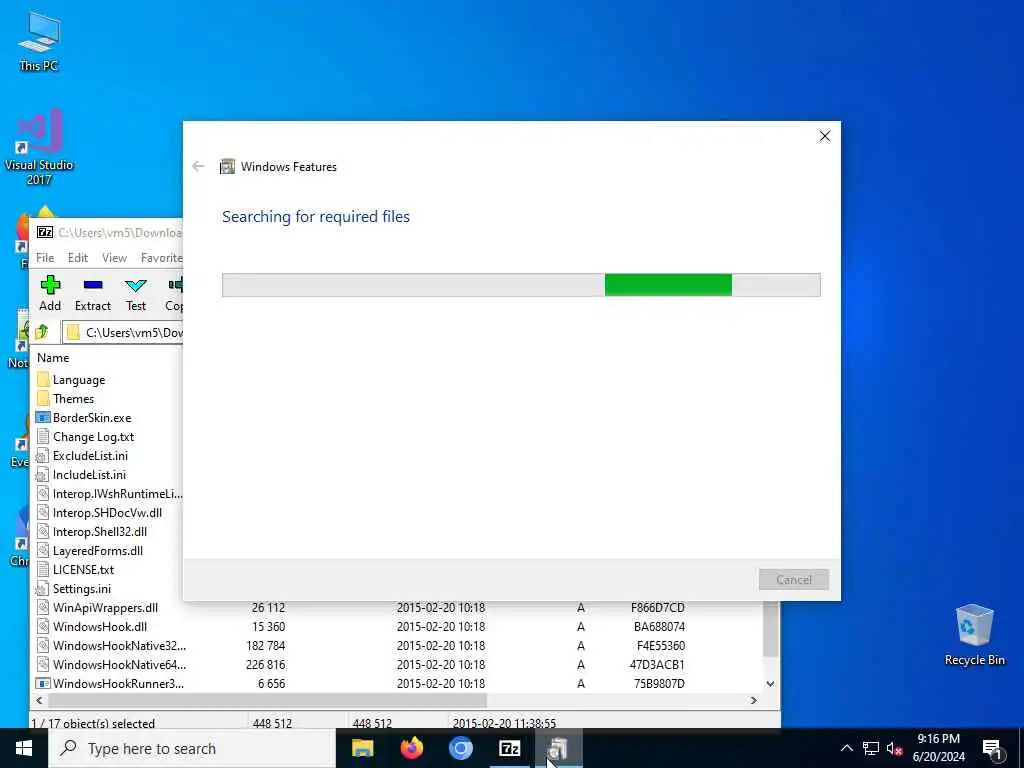This screenshot has width=1024, height=768.
Task: Click BorderSkin.exe file icon
Action: coord(43,418)
